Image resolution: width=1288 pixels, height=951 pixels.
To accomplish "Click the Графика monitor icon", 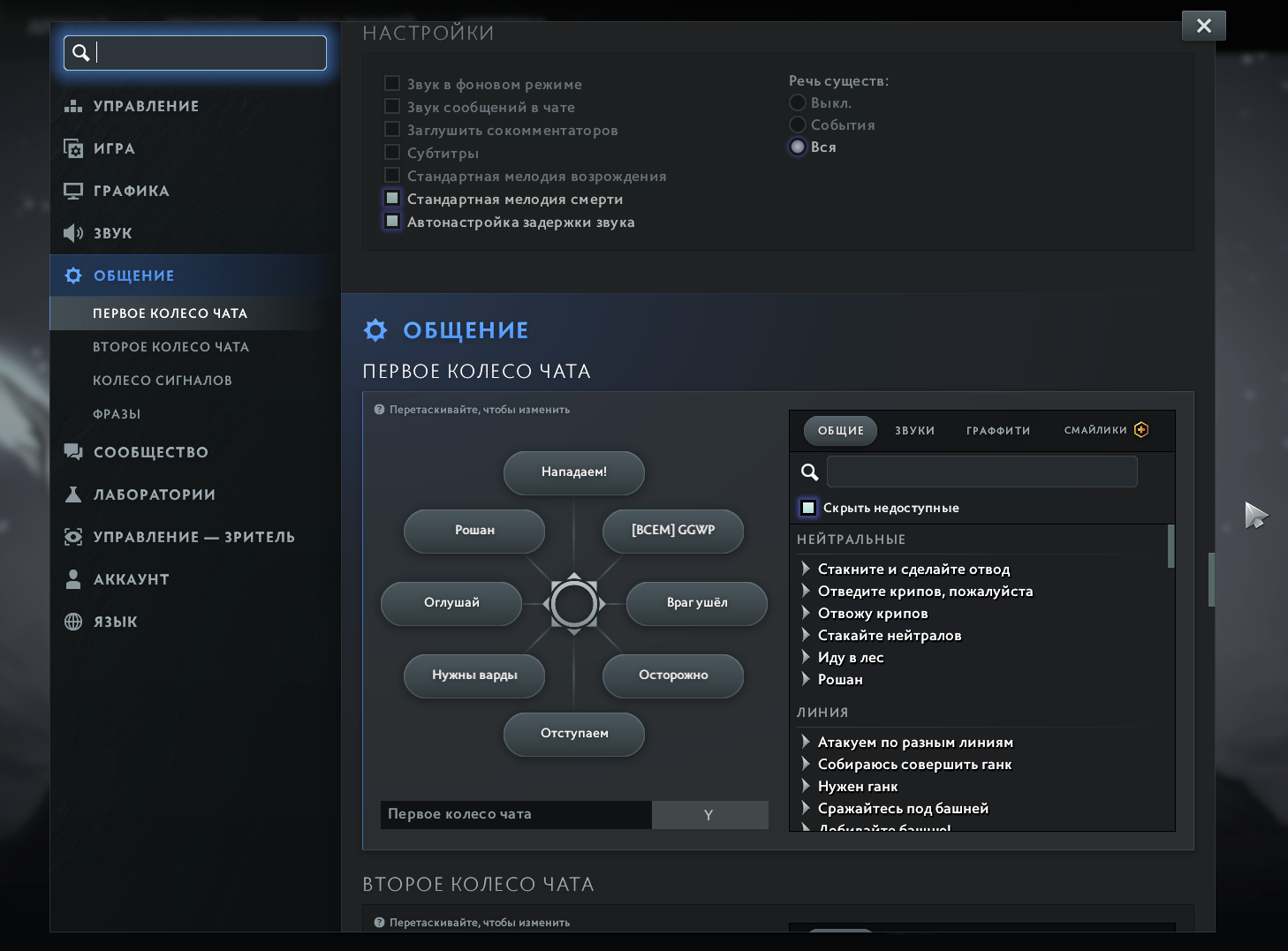I will pos(73,191).
